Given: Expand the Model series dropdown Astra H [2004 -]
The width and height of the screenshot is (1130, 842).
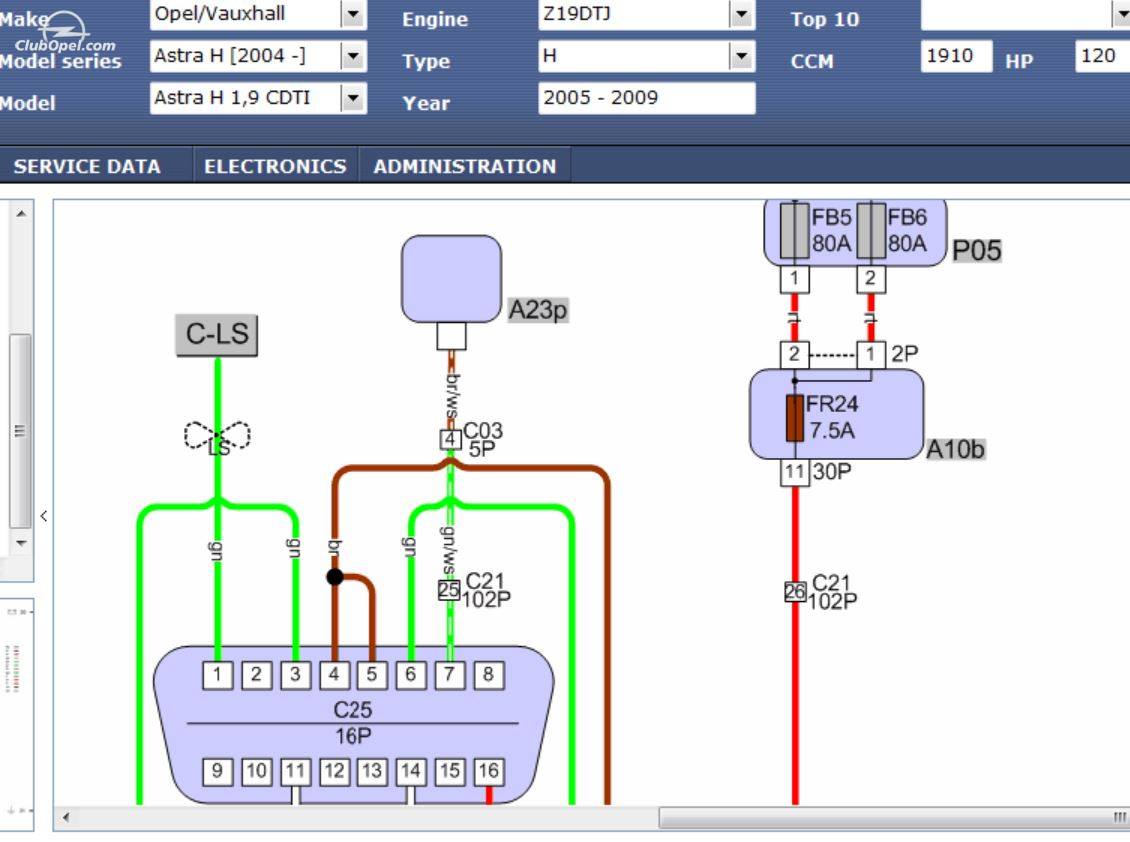Looking at the screenshot, I should click(x=258, y=56).
